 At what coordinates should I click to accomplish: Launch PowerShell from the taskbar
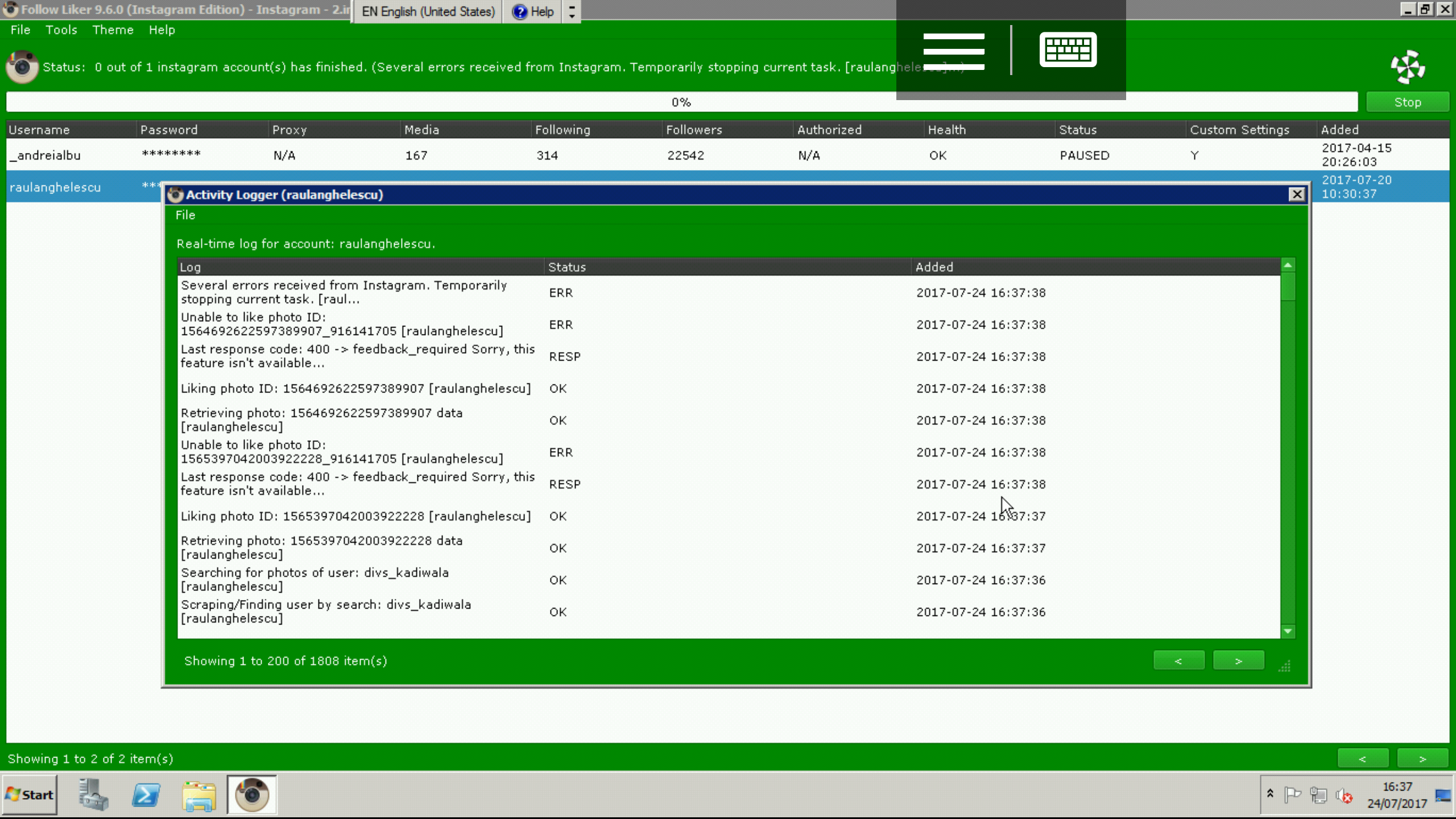click(x=146, y=795)
